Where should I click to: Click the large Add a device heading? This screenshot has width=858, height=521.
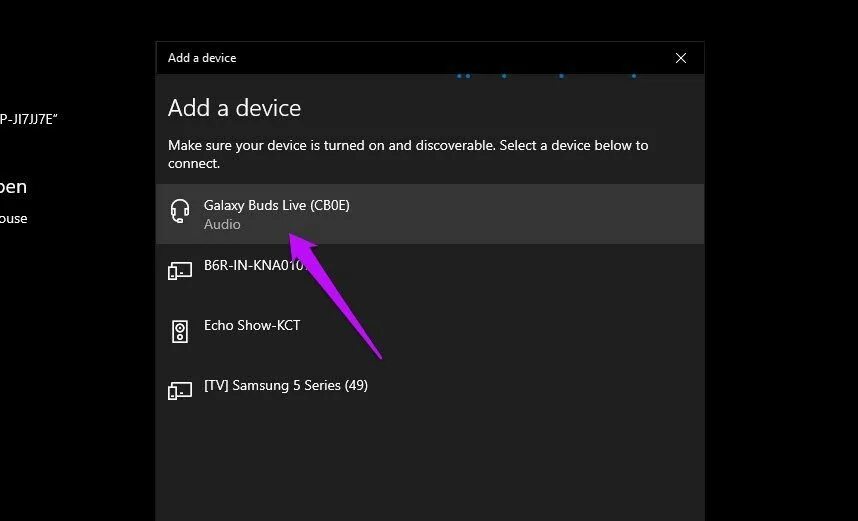tap(234, 108)
